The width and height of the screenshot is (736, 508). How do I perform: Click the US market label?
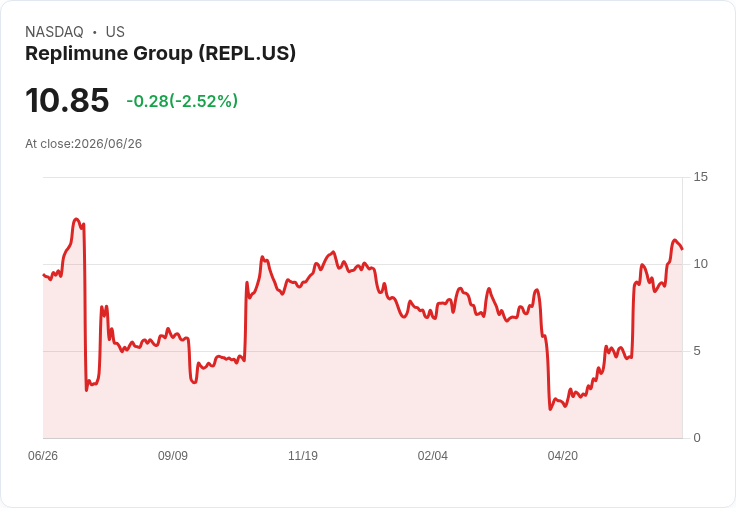click(x=115, y=32)
